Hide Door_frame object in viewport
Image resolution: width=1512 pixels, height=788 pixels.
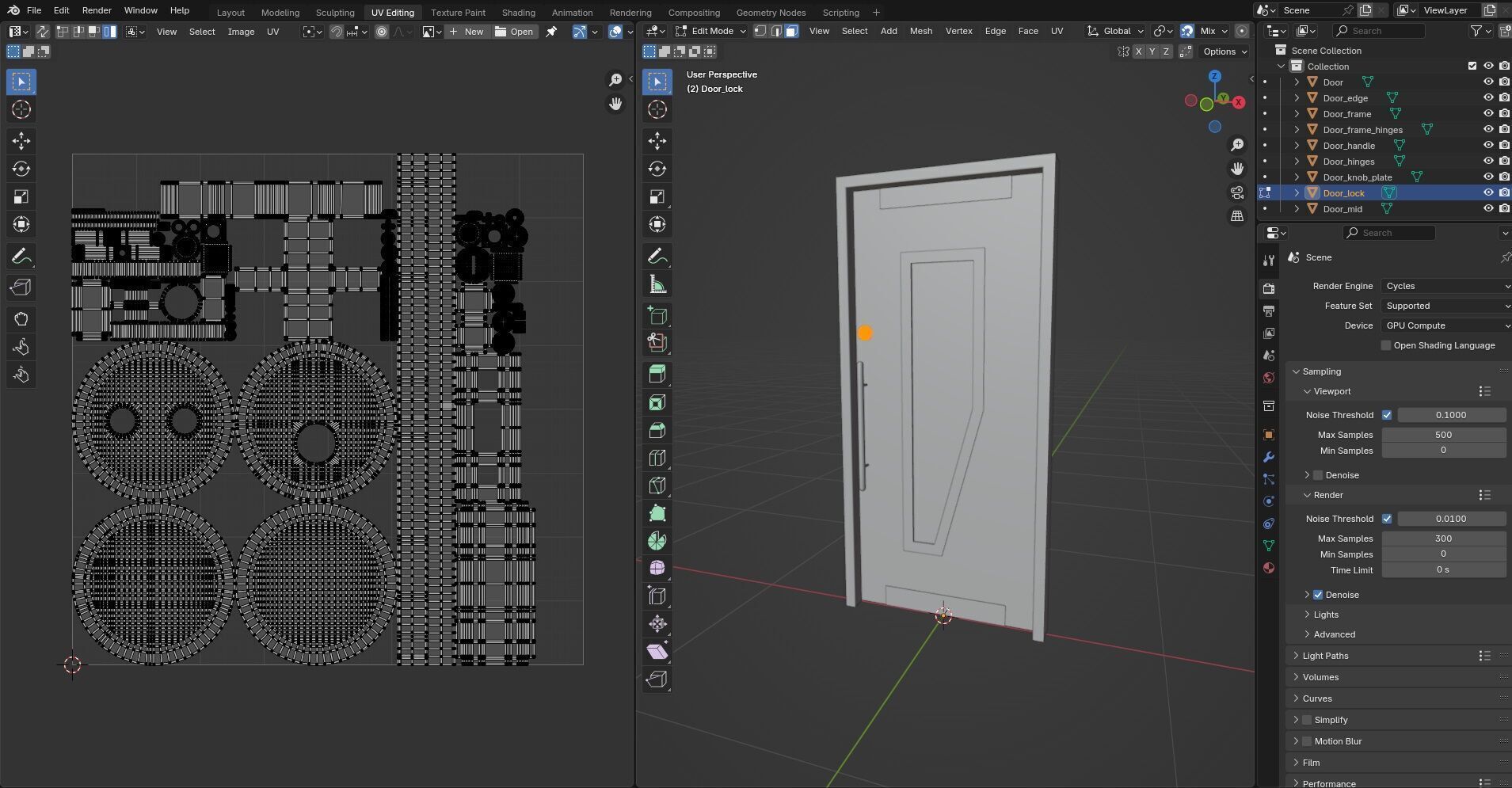pyautogui.click(x=1488, y=113)
